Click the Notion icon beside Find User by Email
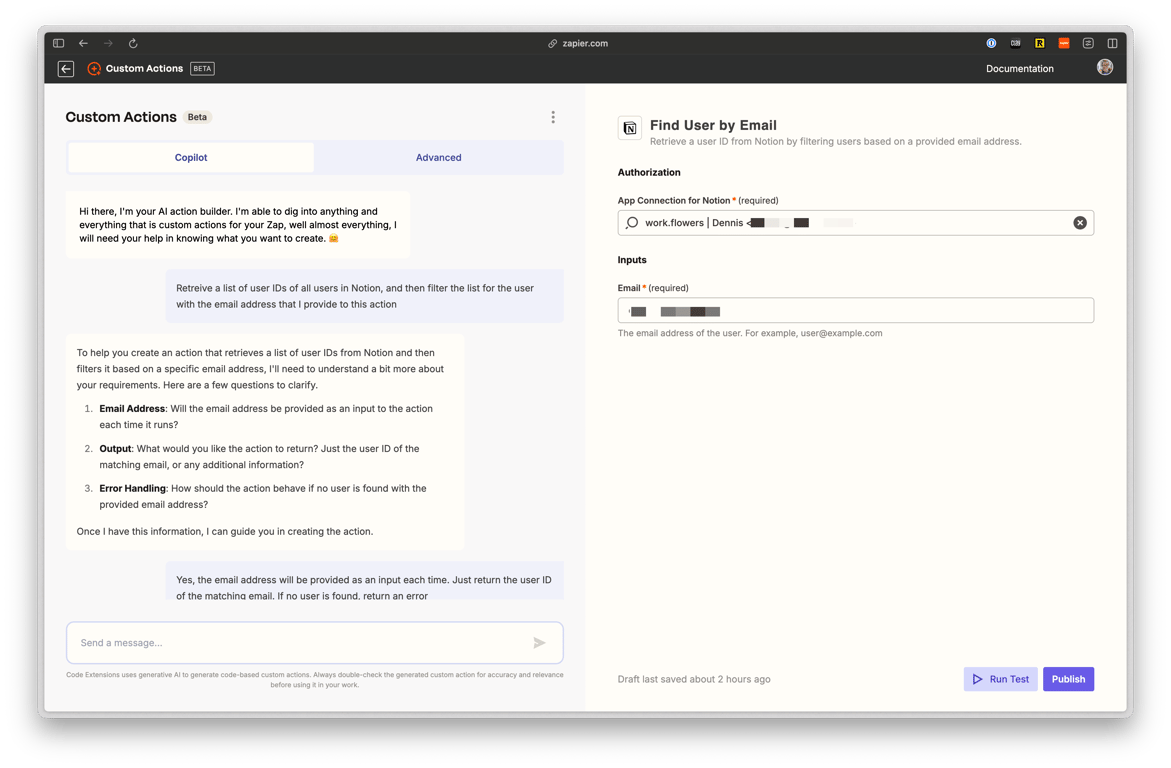The height and width of the screenshot is (768, 1171). click(630, 128)
